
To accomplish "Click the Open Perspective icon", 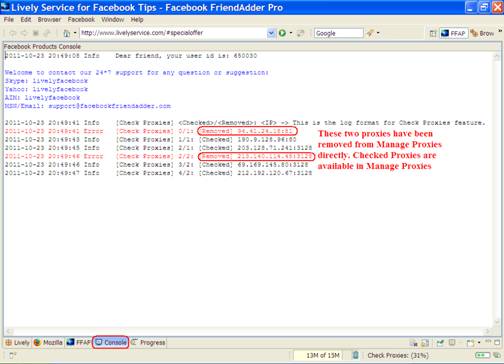I will [x=432, y=33].
